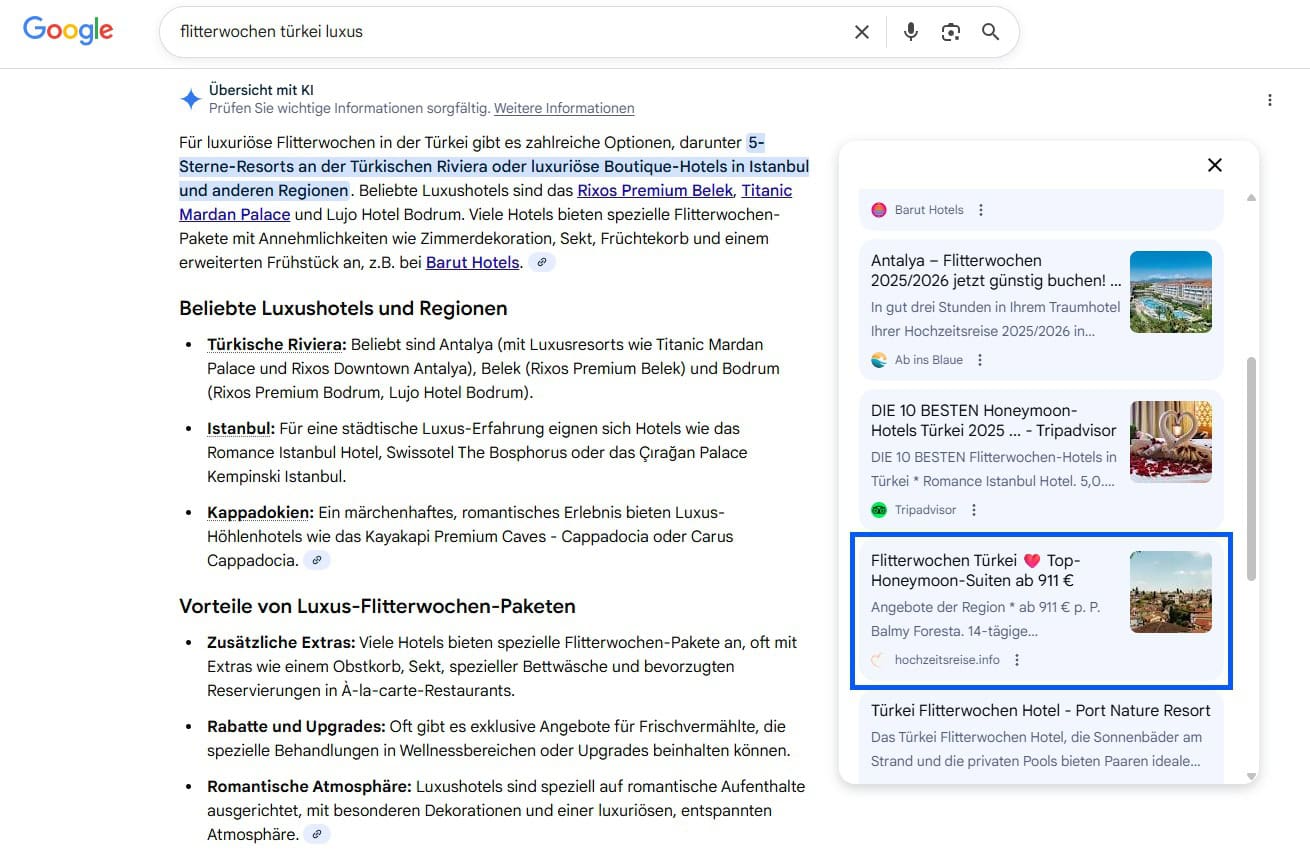The height and width of the screenshot is (859, 1310).
Task: Open the three-dot menu beside hochzeitsreise.info
Action: [1016, 659]
